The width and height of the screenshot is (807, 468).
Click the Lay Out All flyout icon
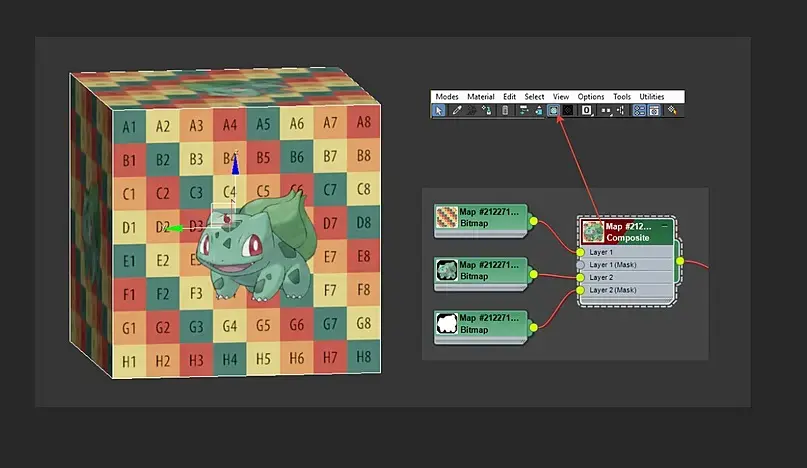[x=606, y=111]
